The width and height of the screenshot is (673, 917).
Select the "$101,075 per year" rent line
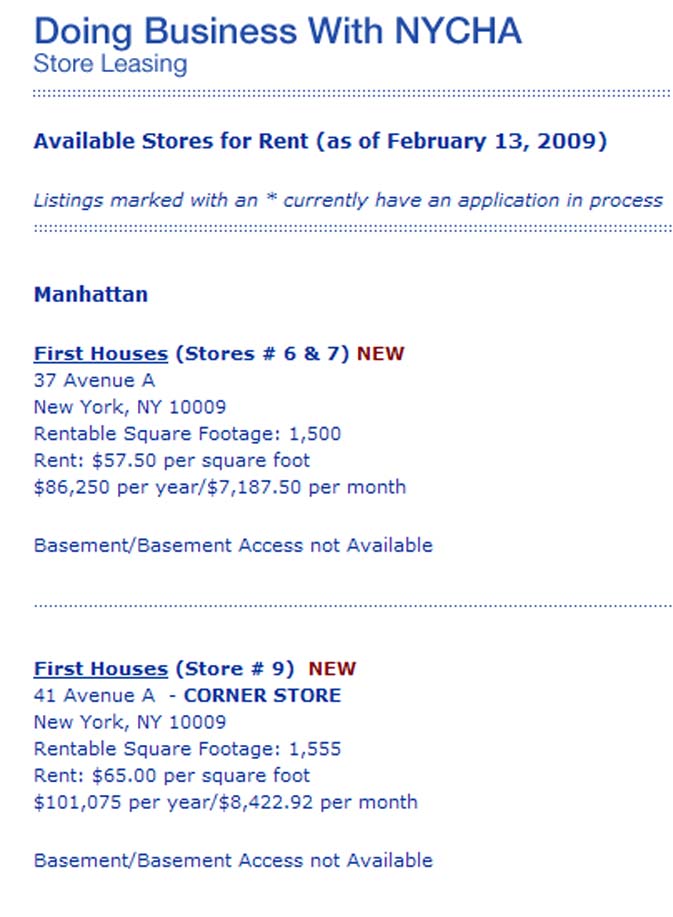tap(225, 802)
